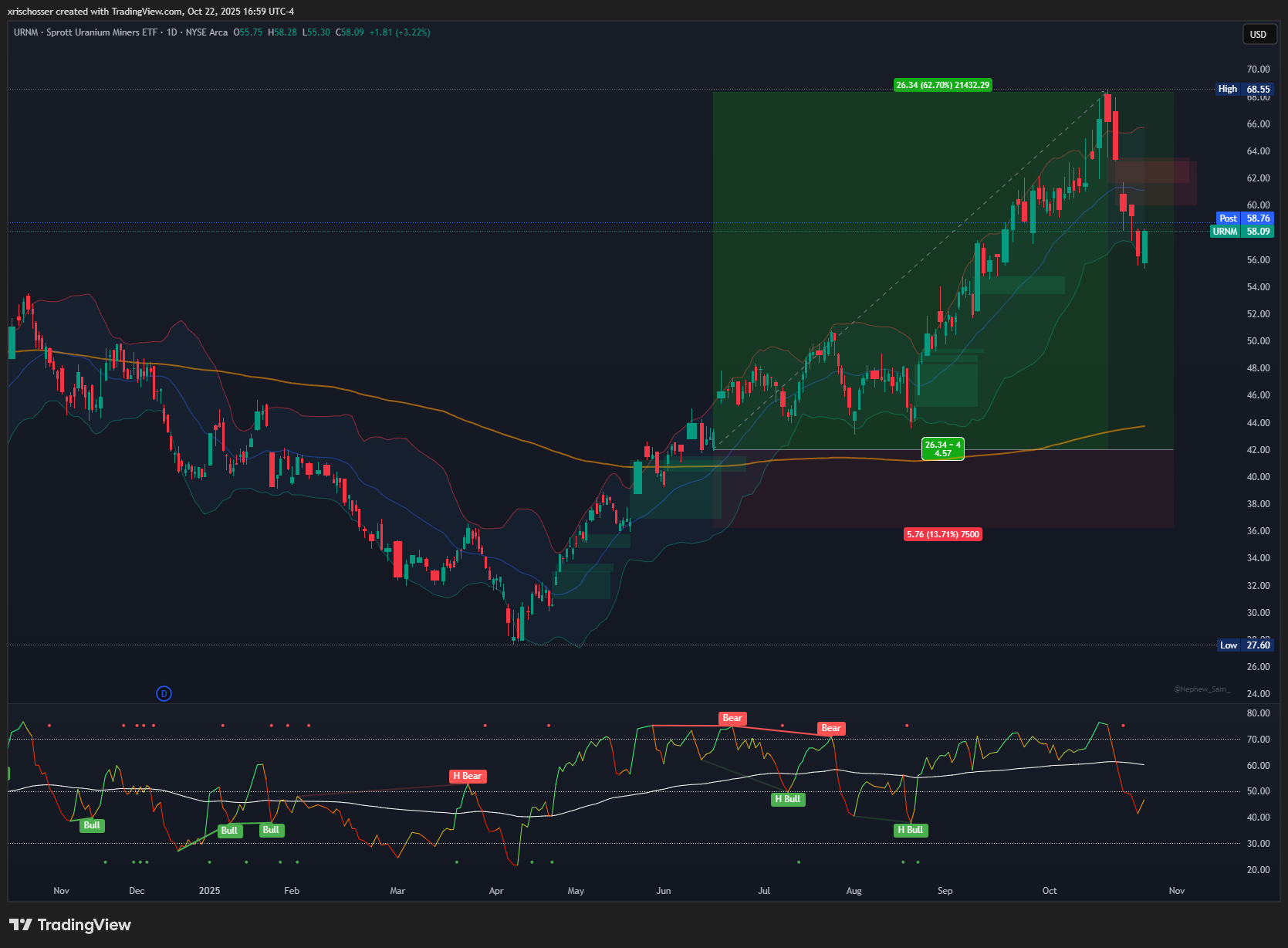Click the low value L55.30
1288x948 pixels.
pyautogui.click(x=316, y=32)
